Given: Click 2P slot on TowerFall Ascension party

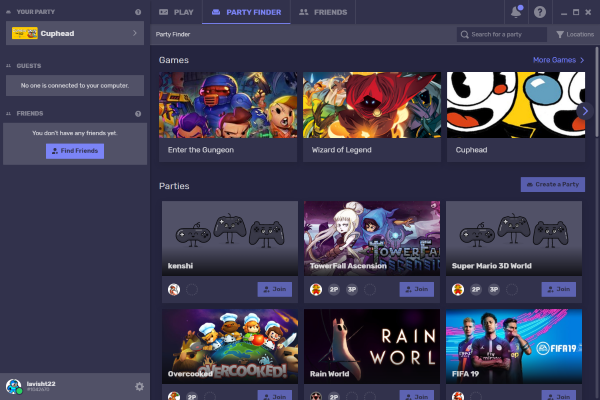Looking at the screenshot, I should click(x=334, y=289).
